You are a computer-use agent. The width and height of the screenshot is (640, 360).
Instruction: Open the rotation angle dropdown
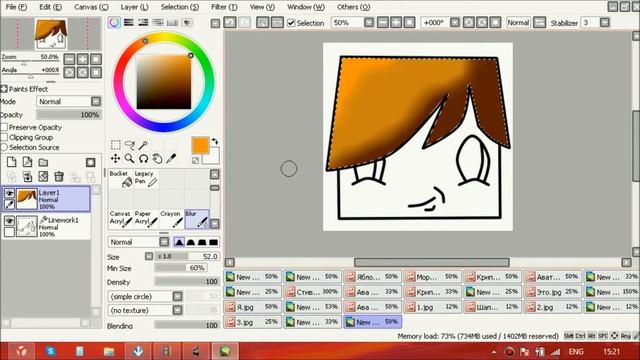coord(455,22)
